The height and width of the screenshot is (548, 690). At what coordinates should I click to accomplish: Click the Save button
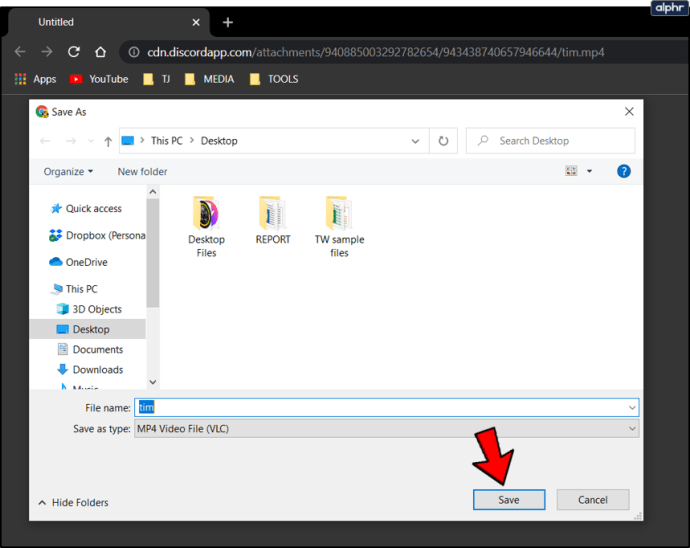pos(508,500)
